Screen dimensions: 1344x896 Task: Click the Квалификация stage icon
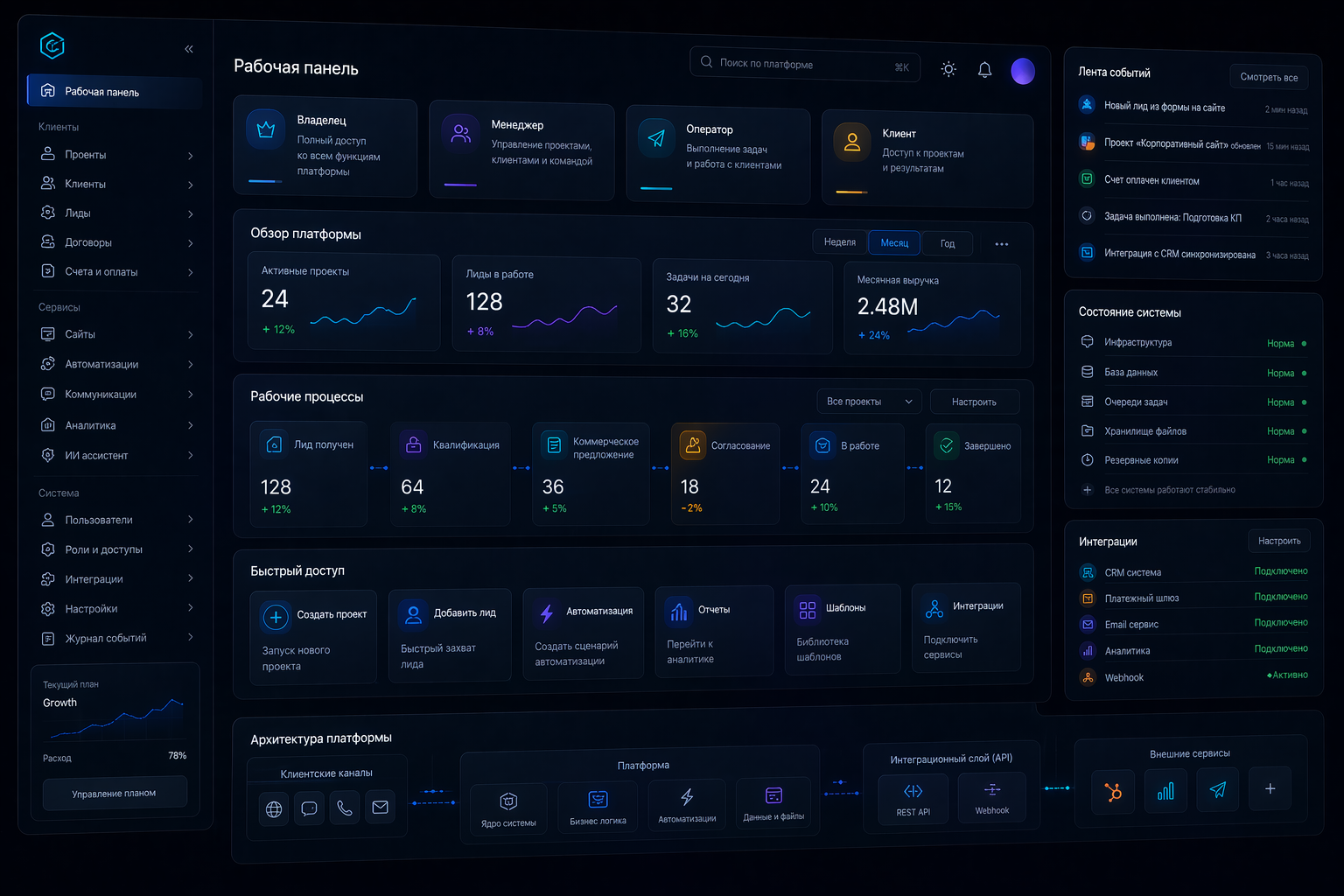pyautogui.click(x=413, y=444)
